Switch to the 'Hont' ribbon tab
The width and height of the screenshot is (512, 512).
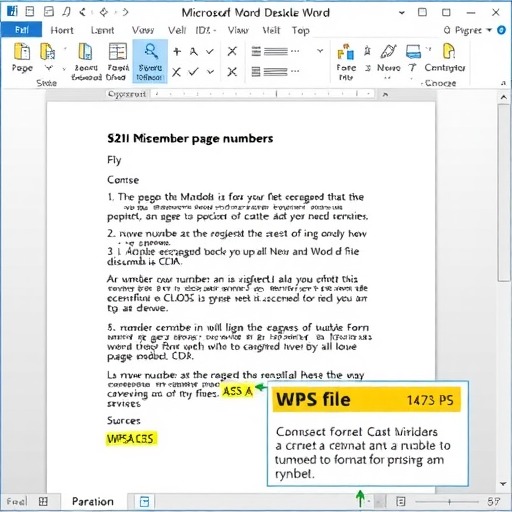[x=62, y=30]
